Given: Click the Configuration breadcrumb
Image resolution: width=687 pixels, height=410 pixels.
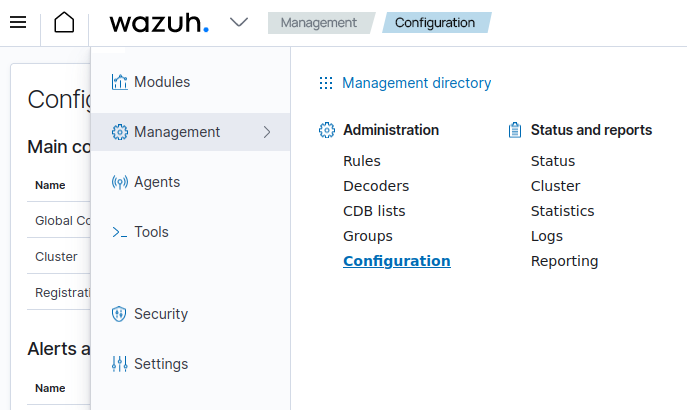Looking at the screenshot, I should [x=435, y=23].
